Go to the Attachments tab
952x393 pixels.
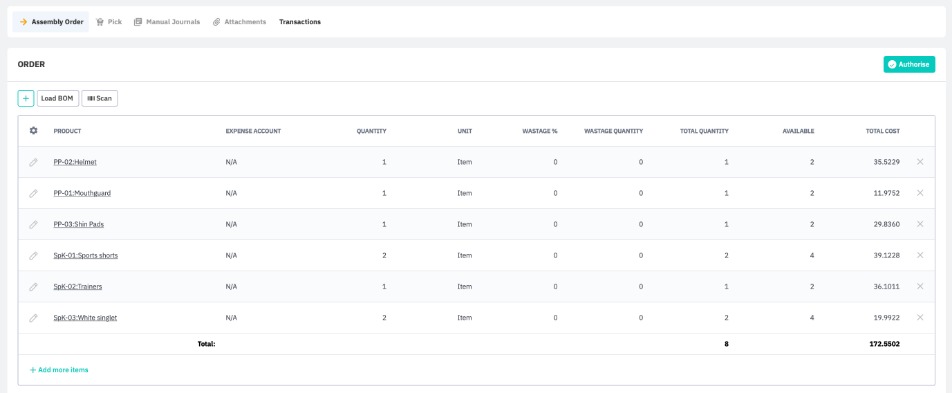point(239,22)
